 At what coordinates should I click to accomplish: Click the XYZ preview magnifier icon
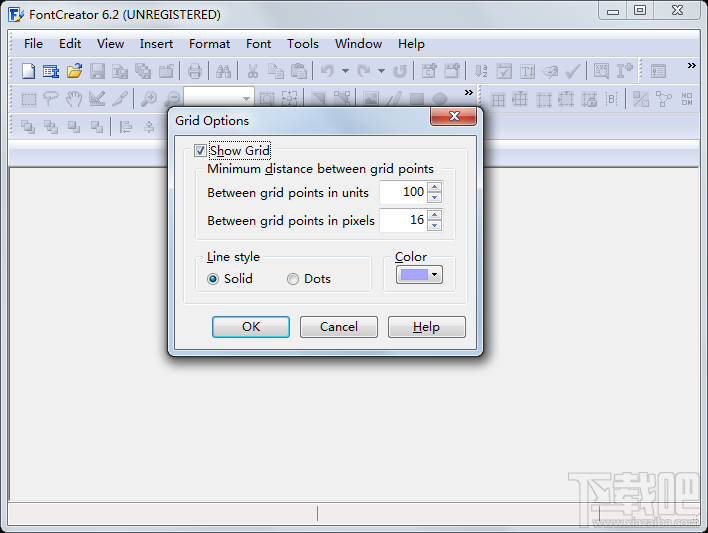tap(601, 71)
